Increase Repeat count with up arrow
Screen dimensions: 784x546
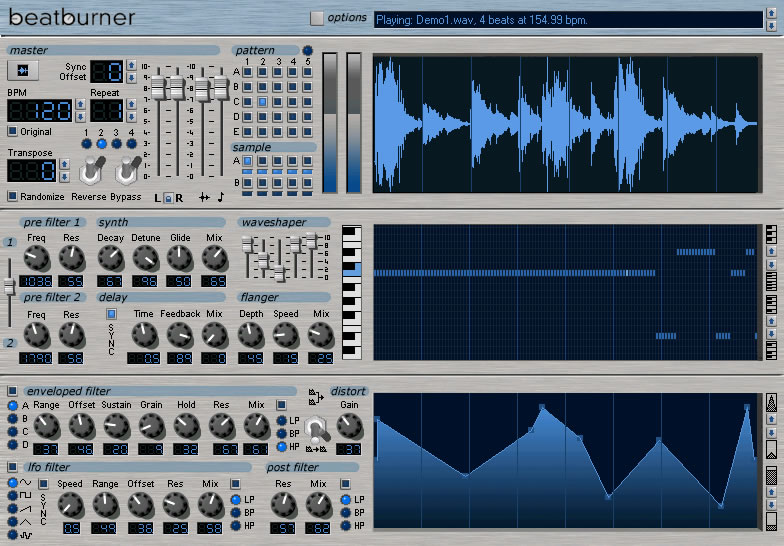coord(131,104)
